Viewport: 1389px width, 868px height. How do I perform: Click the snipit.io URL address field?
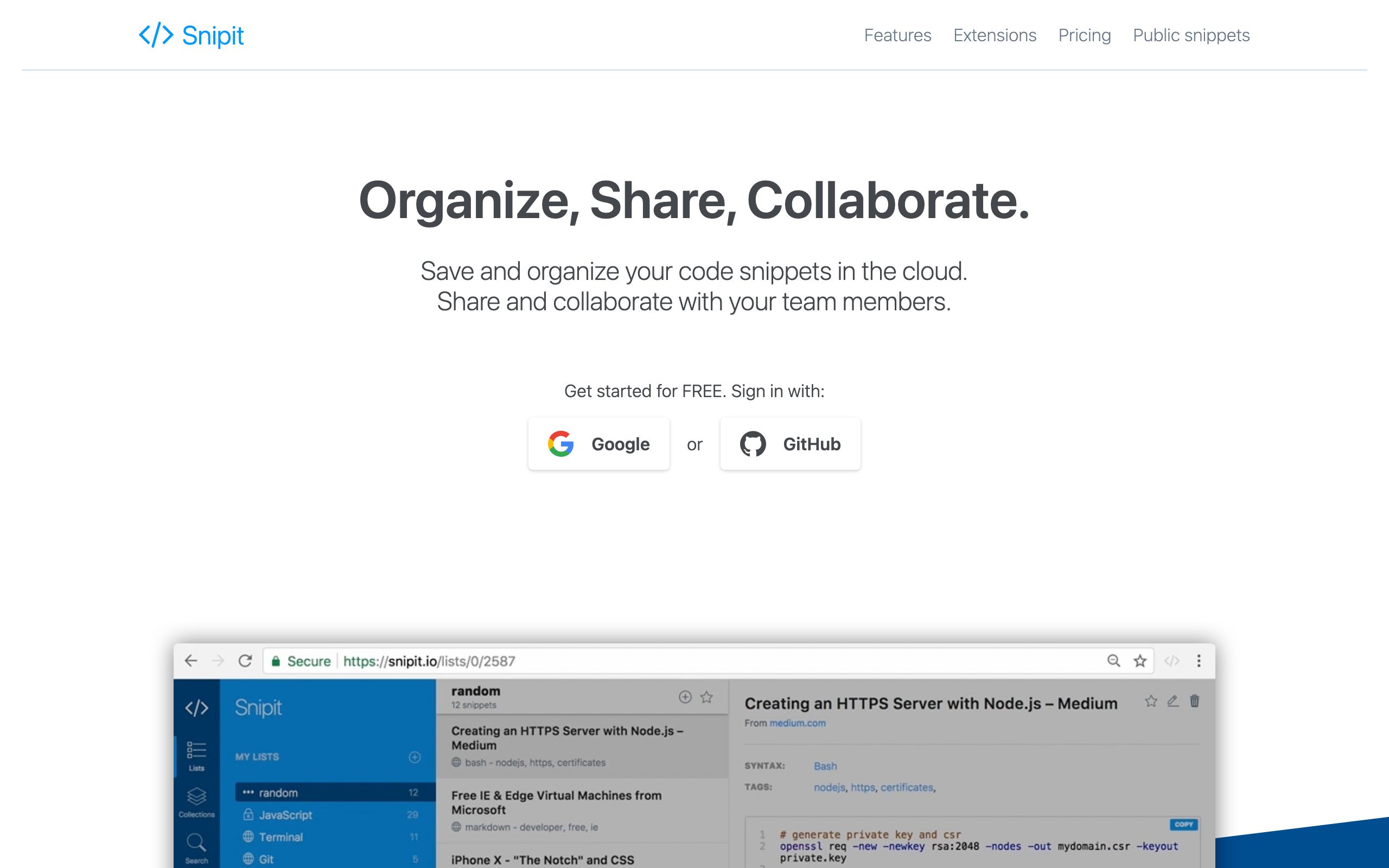pyautogui.click(x=708, y=661)
